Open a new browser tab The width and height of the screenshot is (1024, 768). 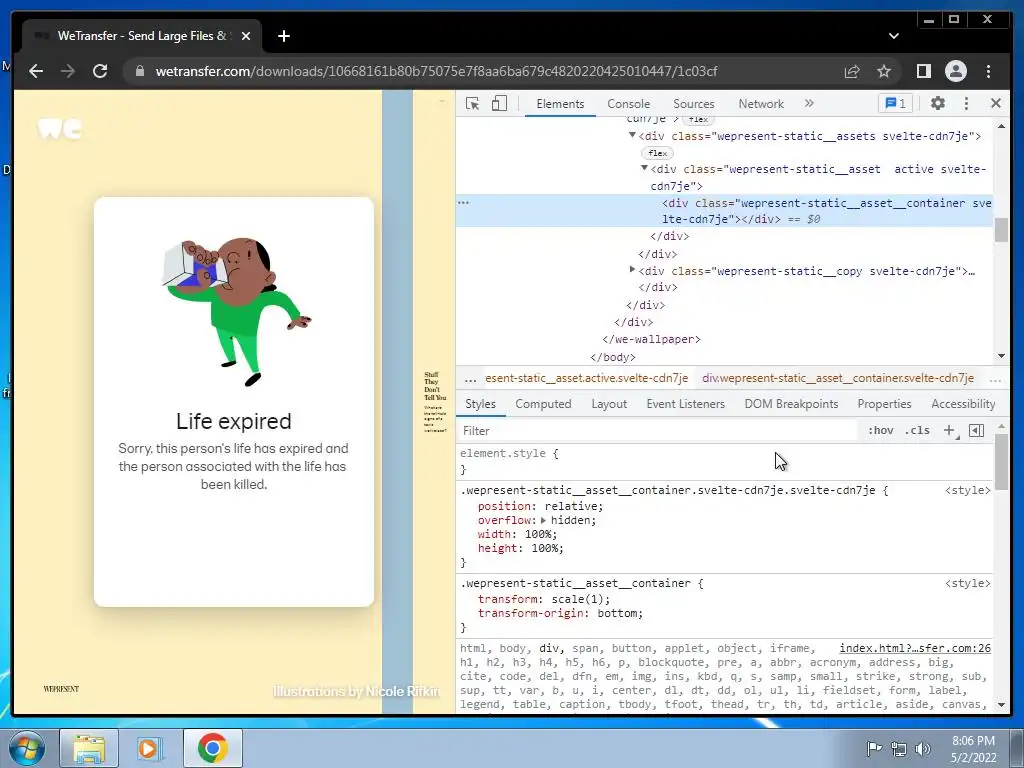coord(283,36)
